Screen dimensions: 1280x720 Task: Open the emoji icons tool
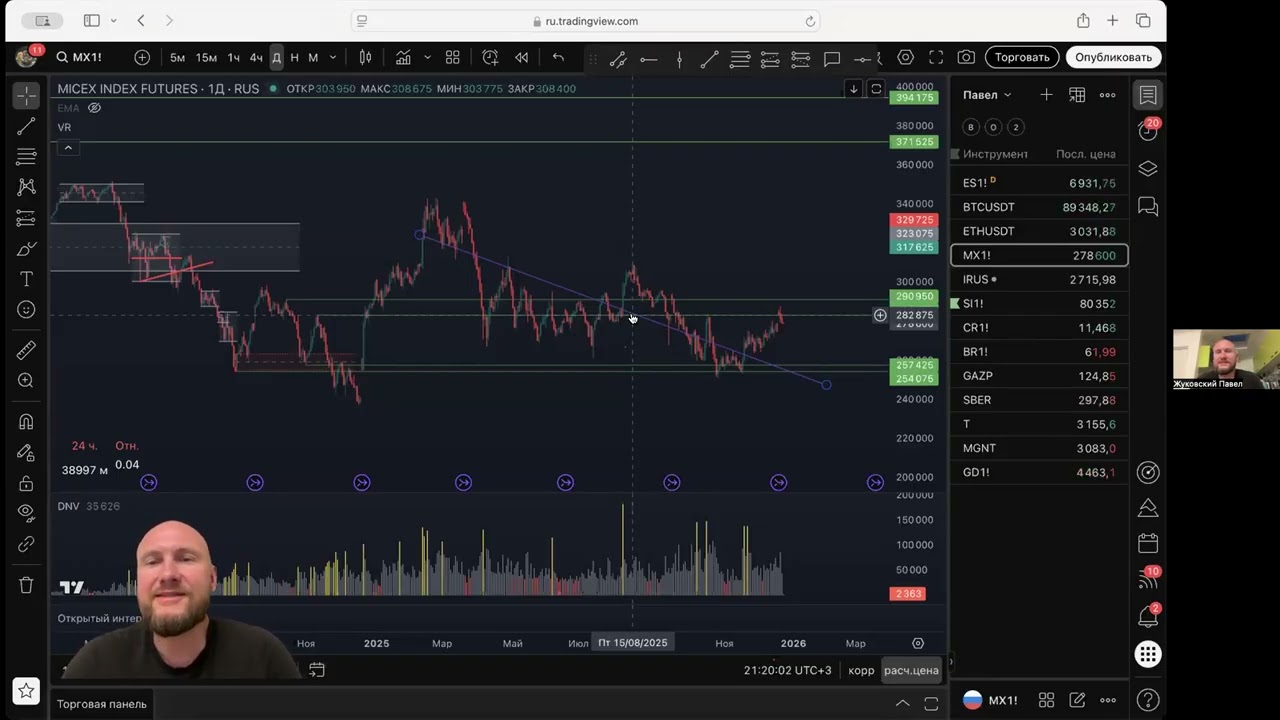26,310
